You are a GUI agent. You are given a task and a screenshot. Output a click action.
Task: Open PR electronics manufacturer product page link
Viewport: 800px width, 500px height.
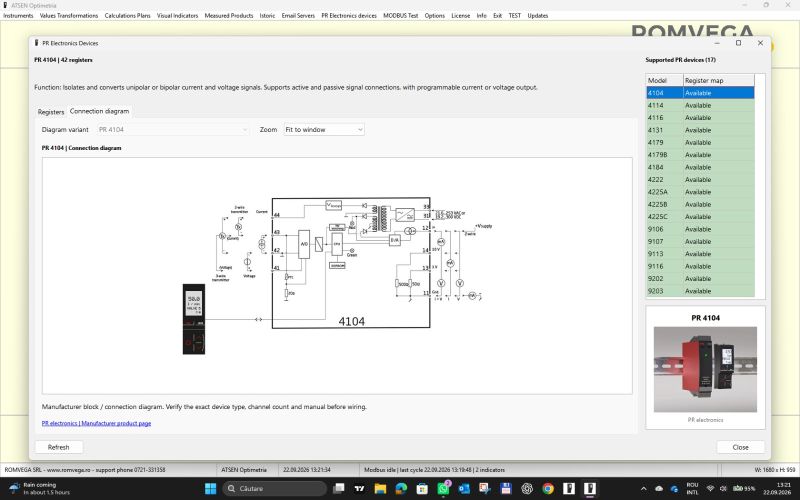(96, 423)
